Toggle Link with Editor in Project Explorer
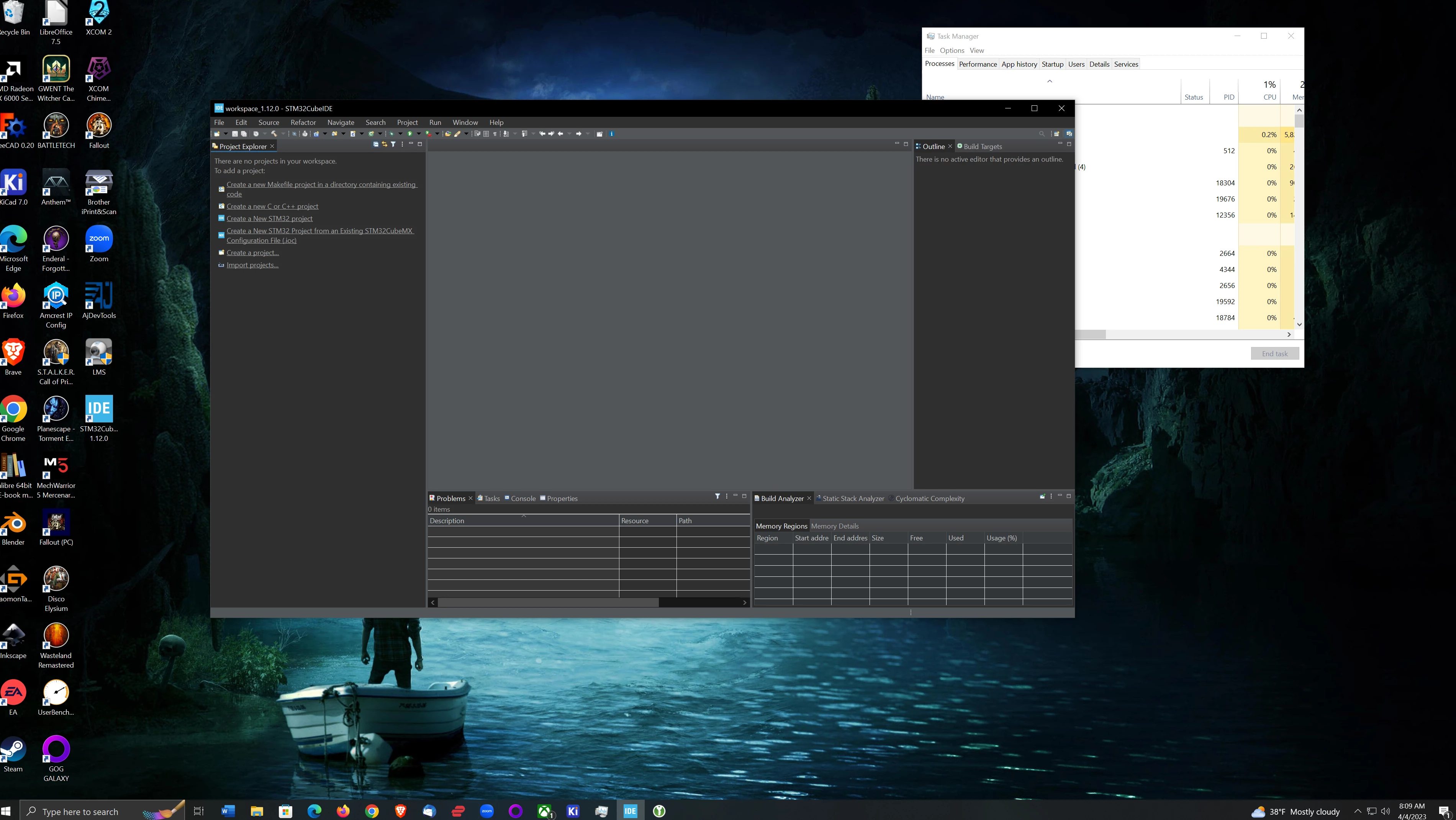 coord(384,144)
